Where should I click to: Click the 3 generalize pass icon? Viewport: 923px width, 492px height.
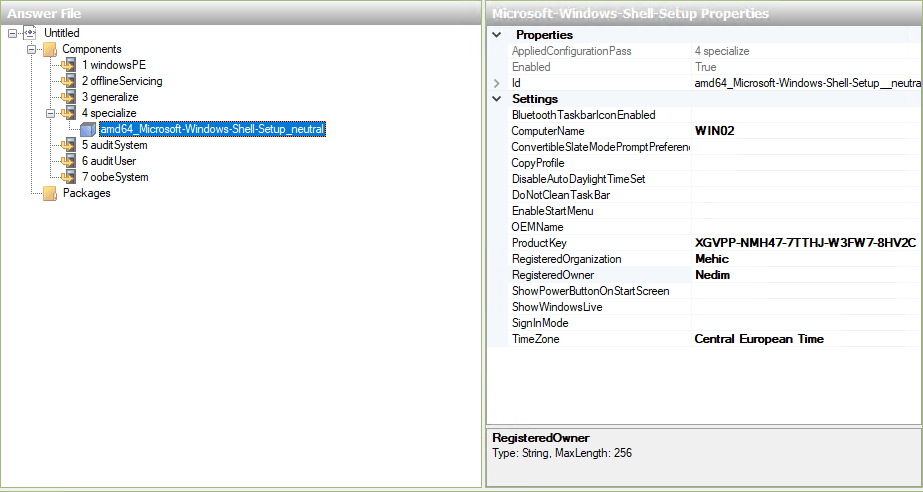point(68,97)
